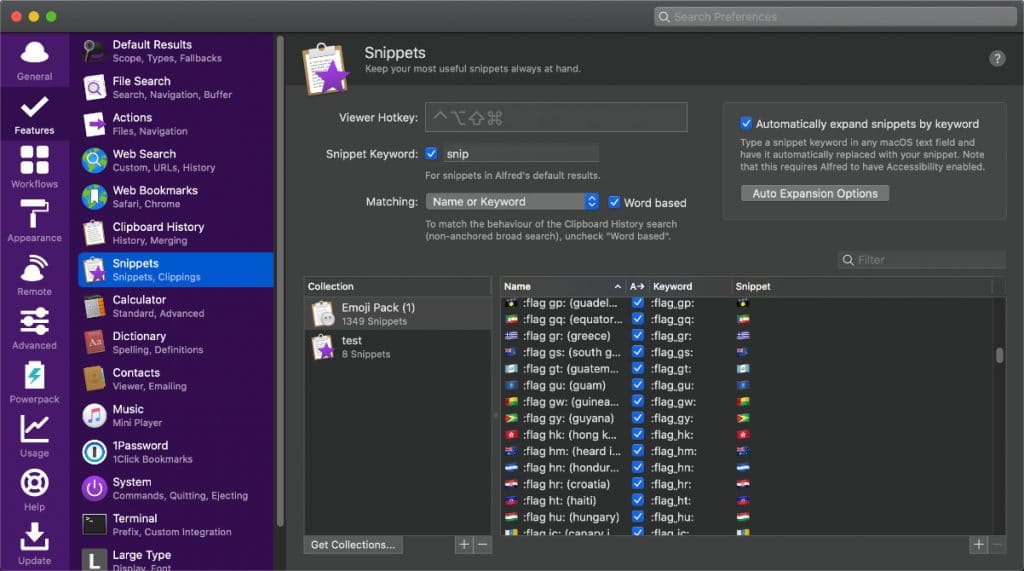Open the Usage chart icon
1024x571 pixels.
point(35,429)
